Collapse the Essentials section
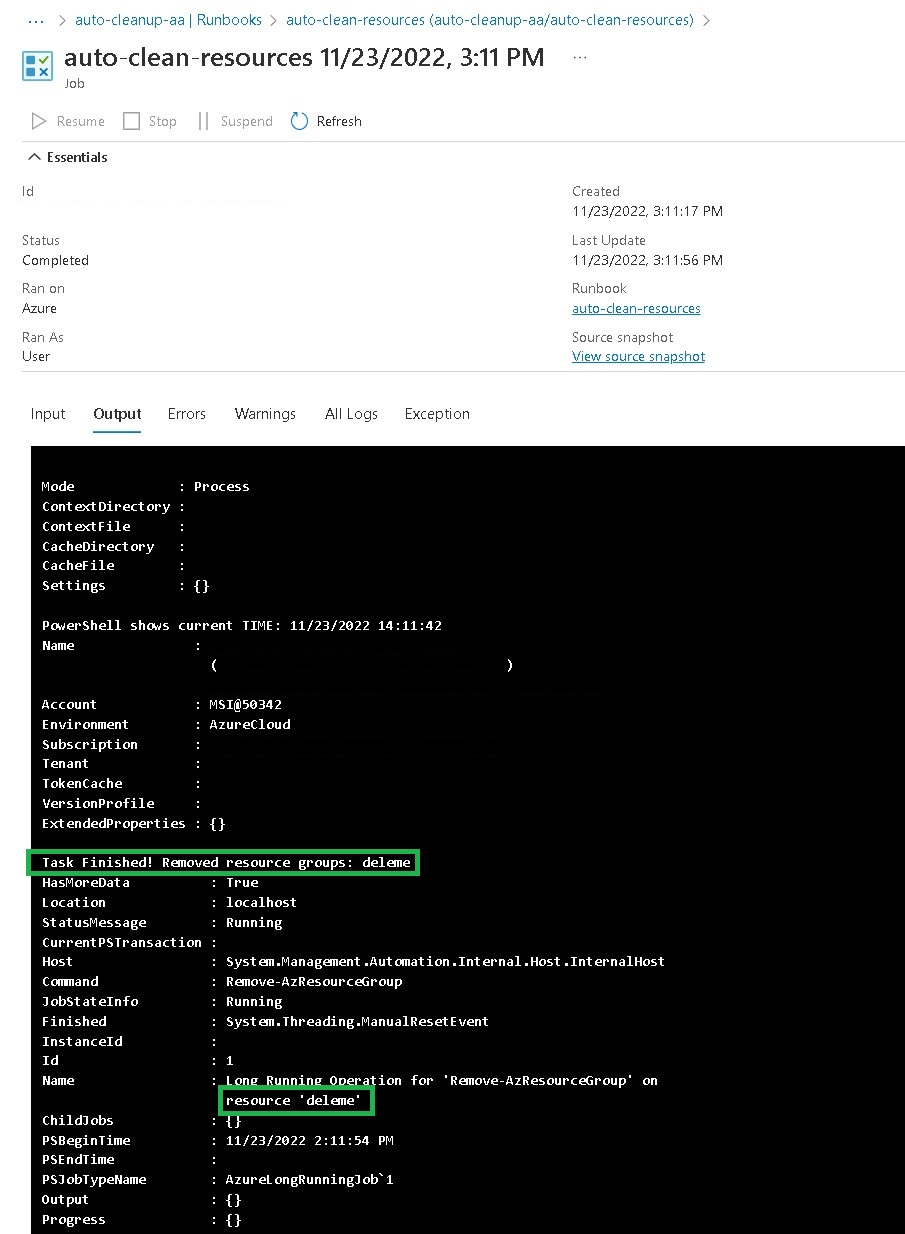This screenshot has width=905, height=1234. click(x=35, y=157)
